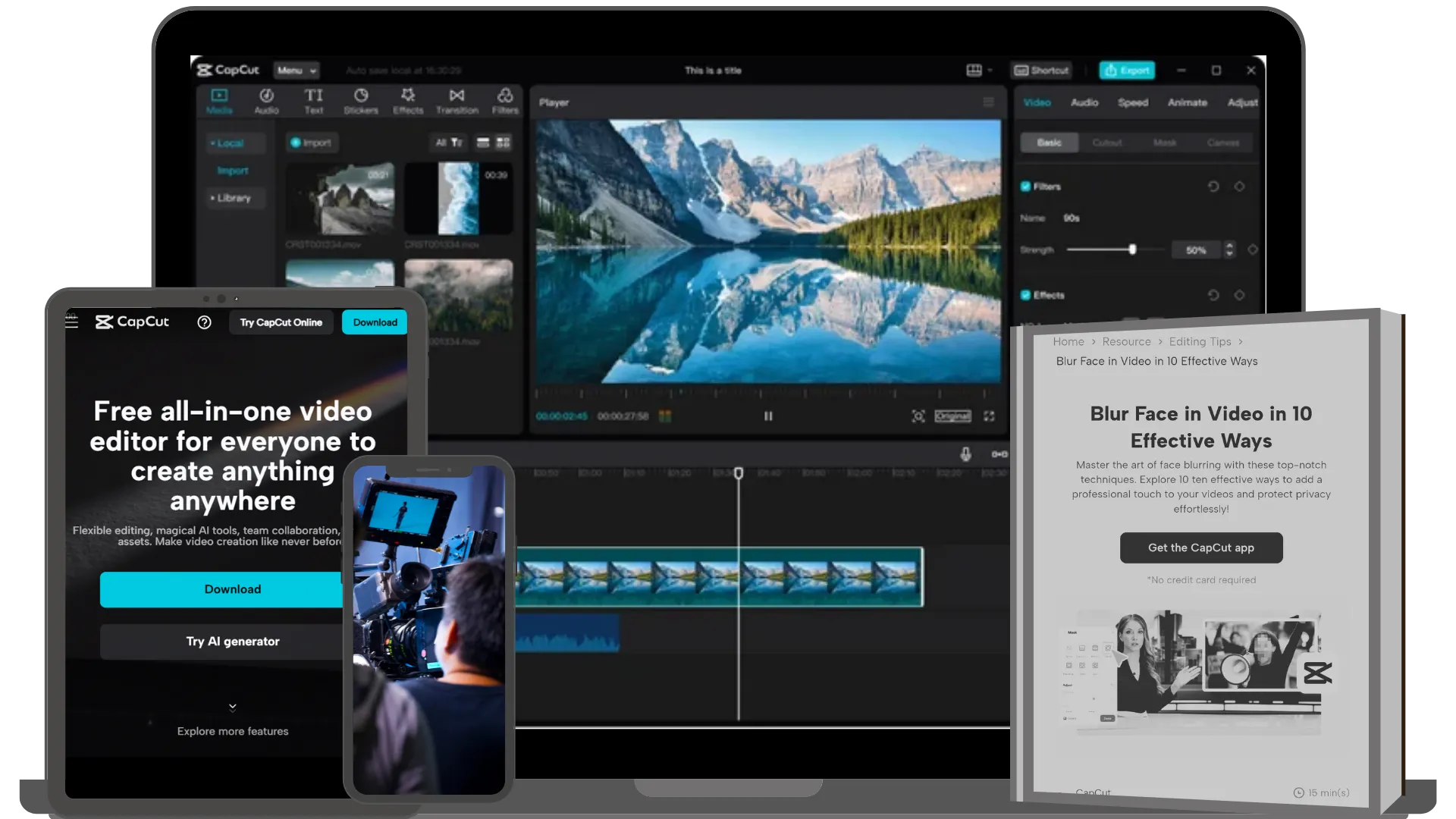Expand the layout dropdown arrow in title bar

coord(990,71)
